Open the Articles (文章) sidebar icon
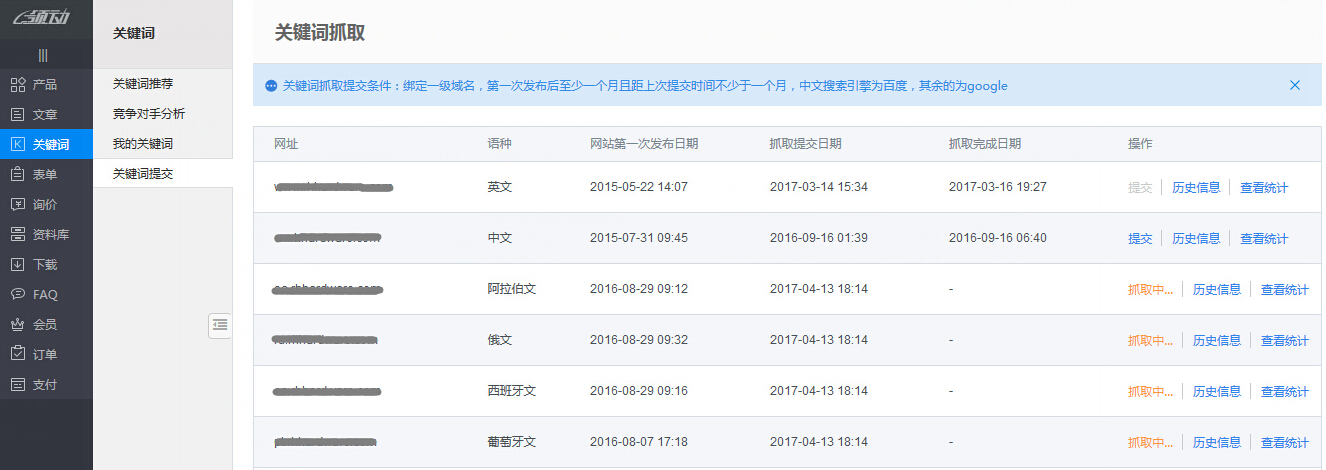This screenshot has height=470, width=1326. coord(18,115)
